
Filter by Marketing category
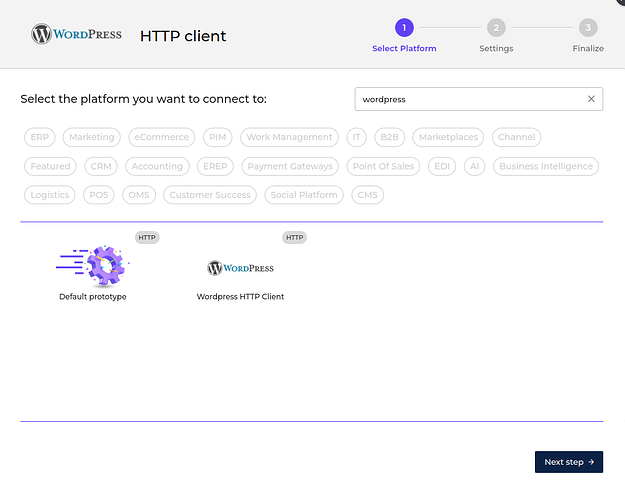tap(92, 137)
